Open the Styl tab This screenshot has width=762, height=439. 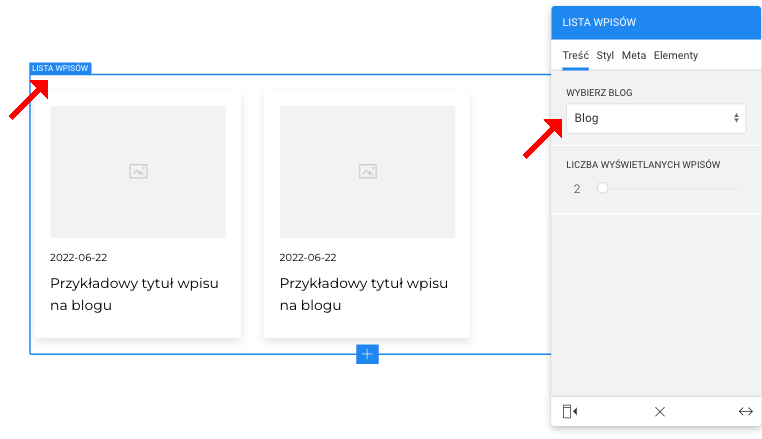click(605, 56)
